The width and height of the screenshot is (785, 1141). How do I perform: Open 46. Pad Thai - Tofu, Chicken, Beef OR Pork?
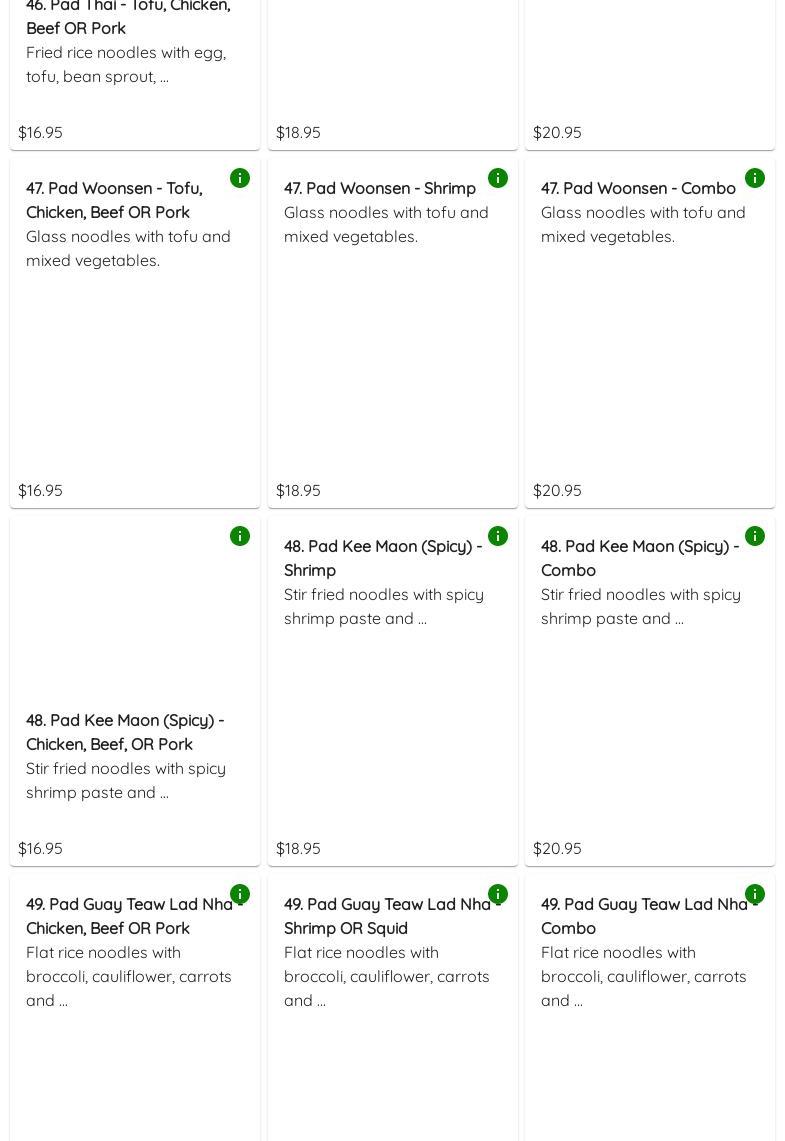click(127, 17)
